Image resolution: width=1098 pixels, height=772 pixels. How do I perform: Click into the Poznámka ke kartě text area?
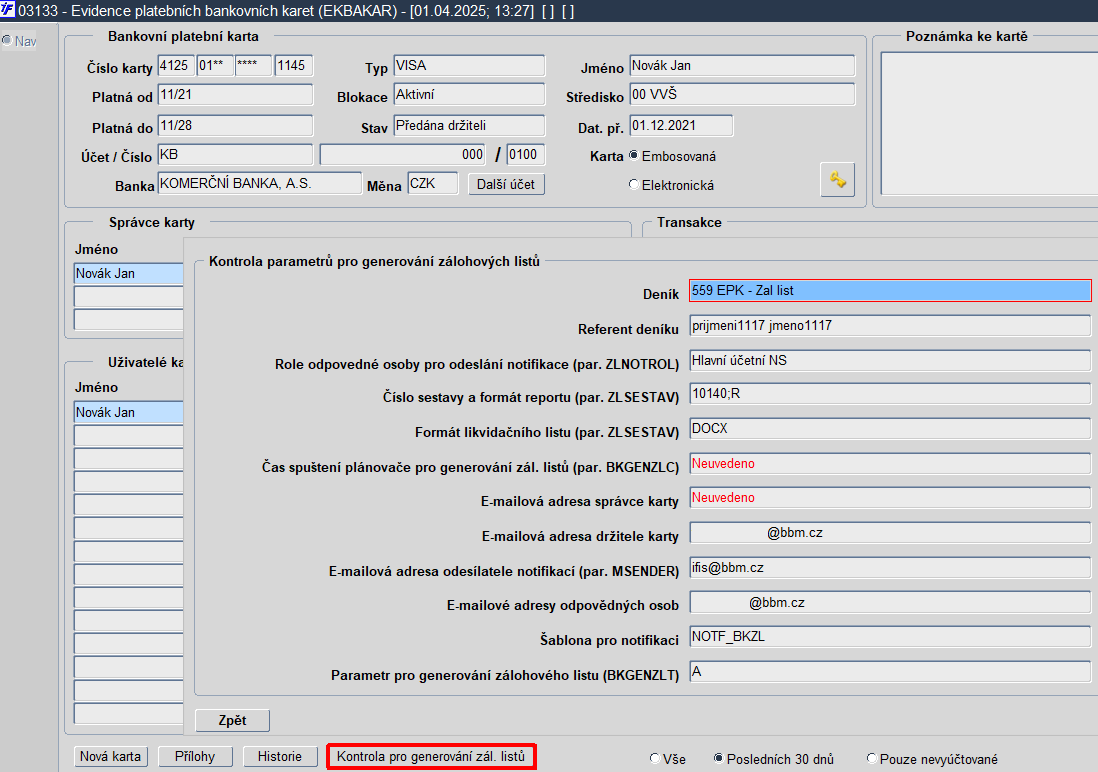989,123
